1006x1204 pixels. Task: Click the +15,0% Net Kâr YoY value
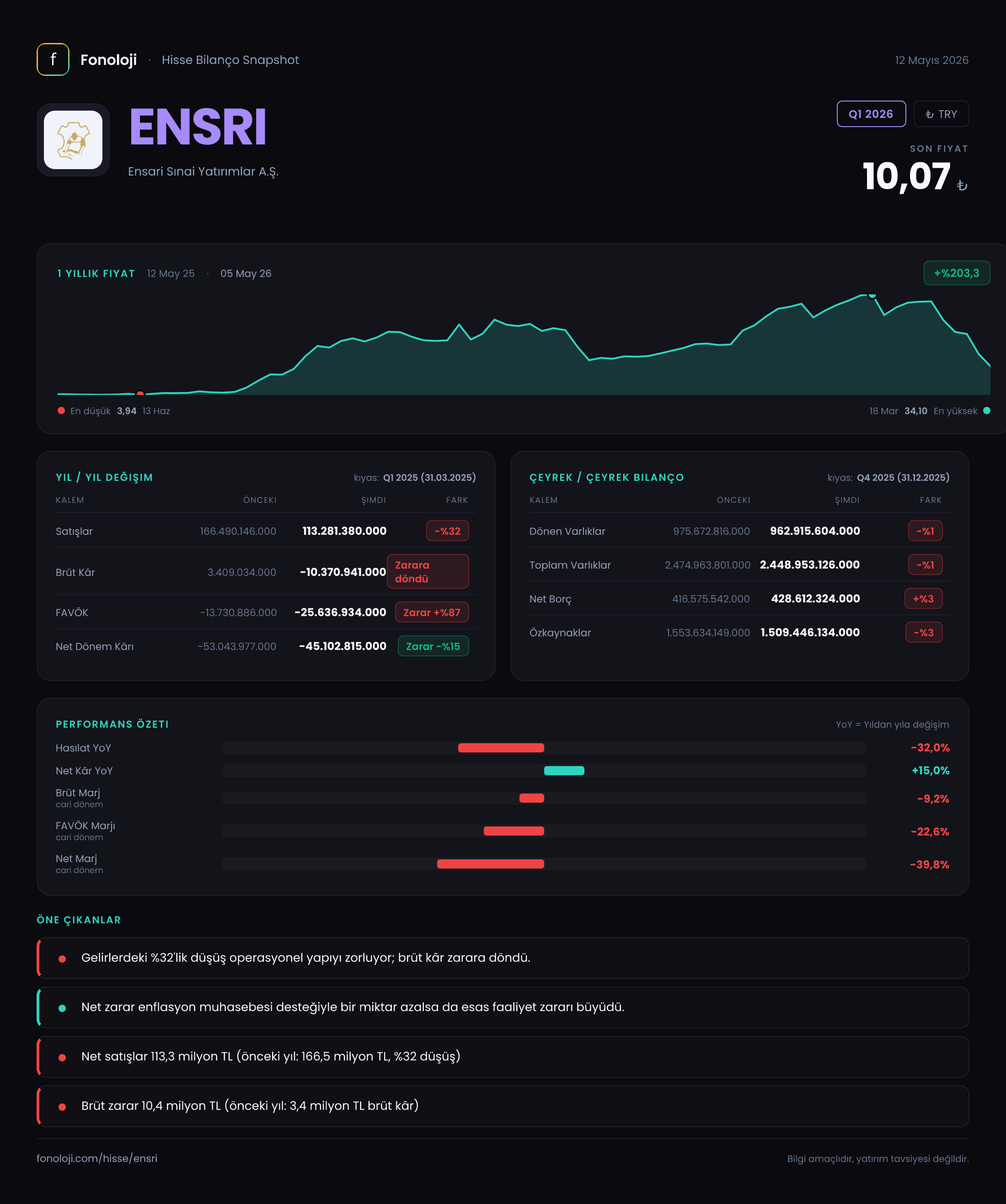[930, 771]
